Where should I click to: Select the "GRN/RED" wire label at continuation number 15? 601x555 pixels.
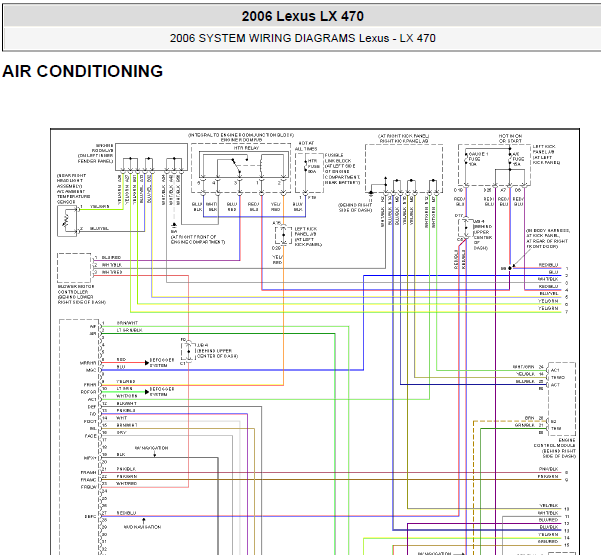point(548,542)
